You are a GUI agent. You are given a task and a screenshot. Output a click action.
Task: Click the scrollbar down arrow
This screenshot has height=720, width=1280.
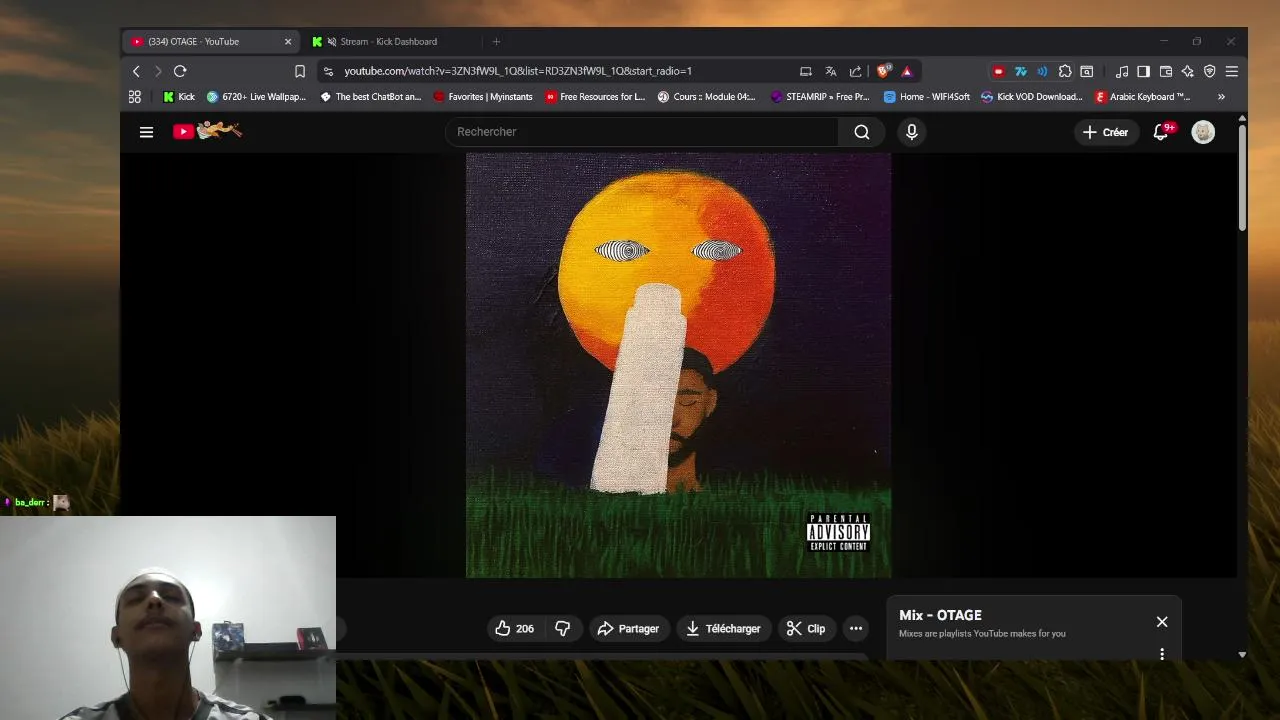1242,654
